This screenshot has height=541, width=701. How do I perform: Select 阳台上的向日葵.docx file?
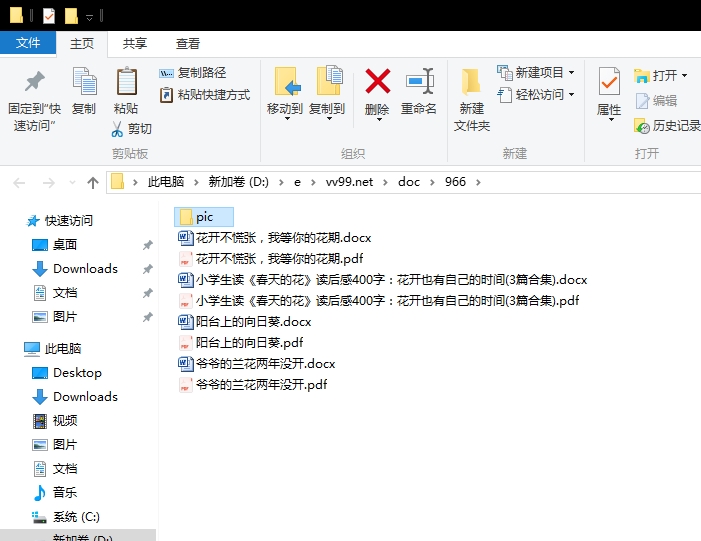(x=245, y=321)
